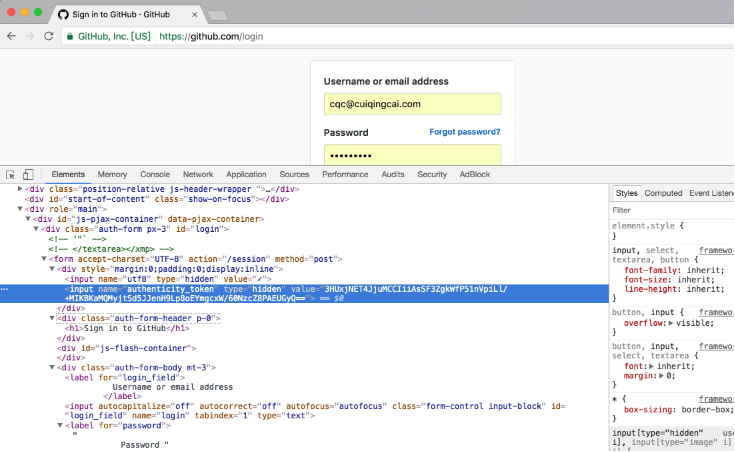Click the Styles filter box
The height and width of the screenshot is (452, 735).
point(670,211)
